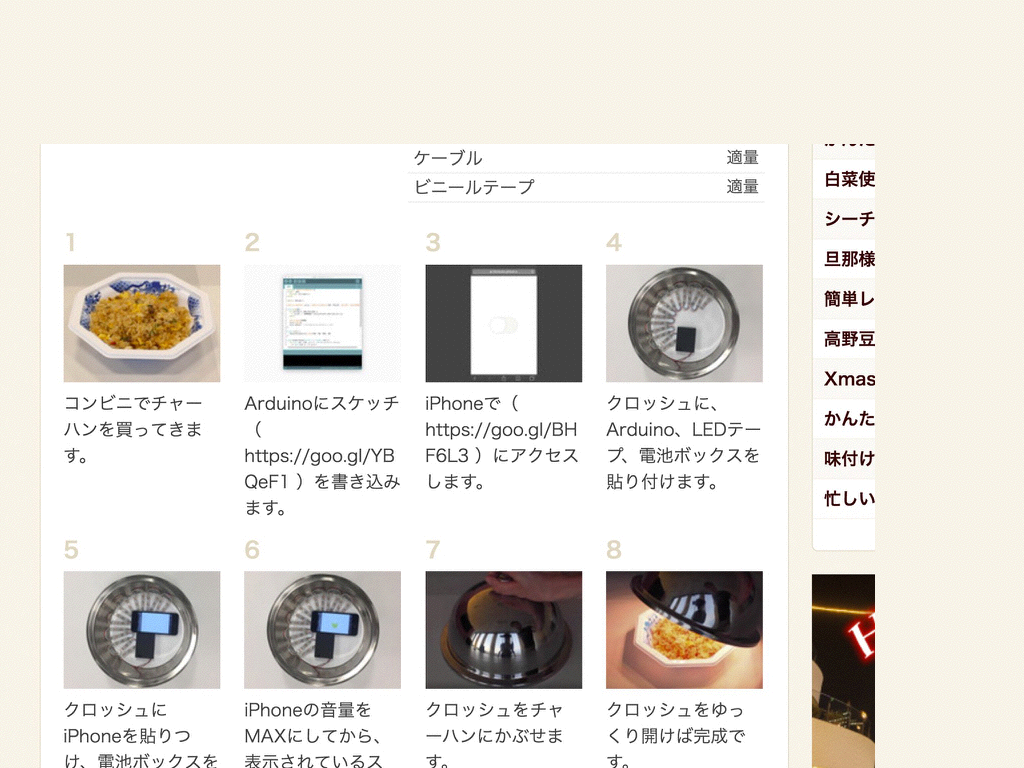Click the シーチ sidebar link

coord(848,219)
